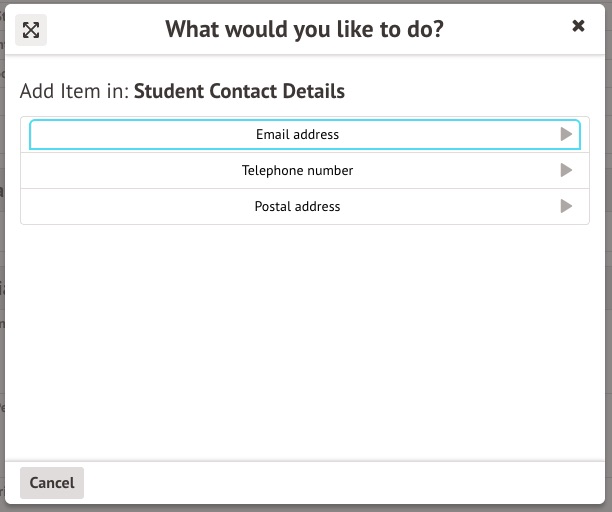Dismiss the dialog via Cancel

pyautogui.click(x=52, y=482)
